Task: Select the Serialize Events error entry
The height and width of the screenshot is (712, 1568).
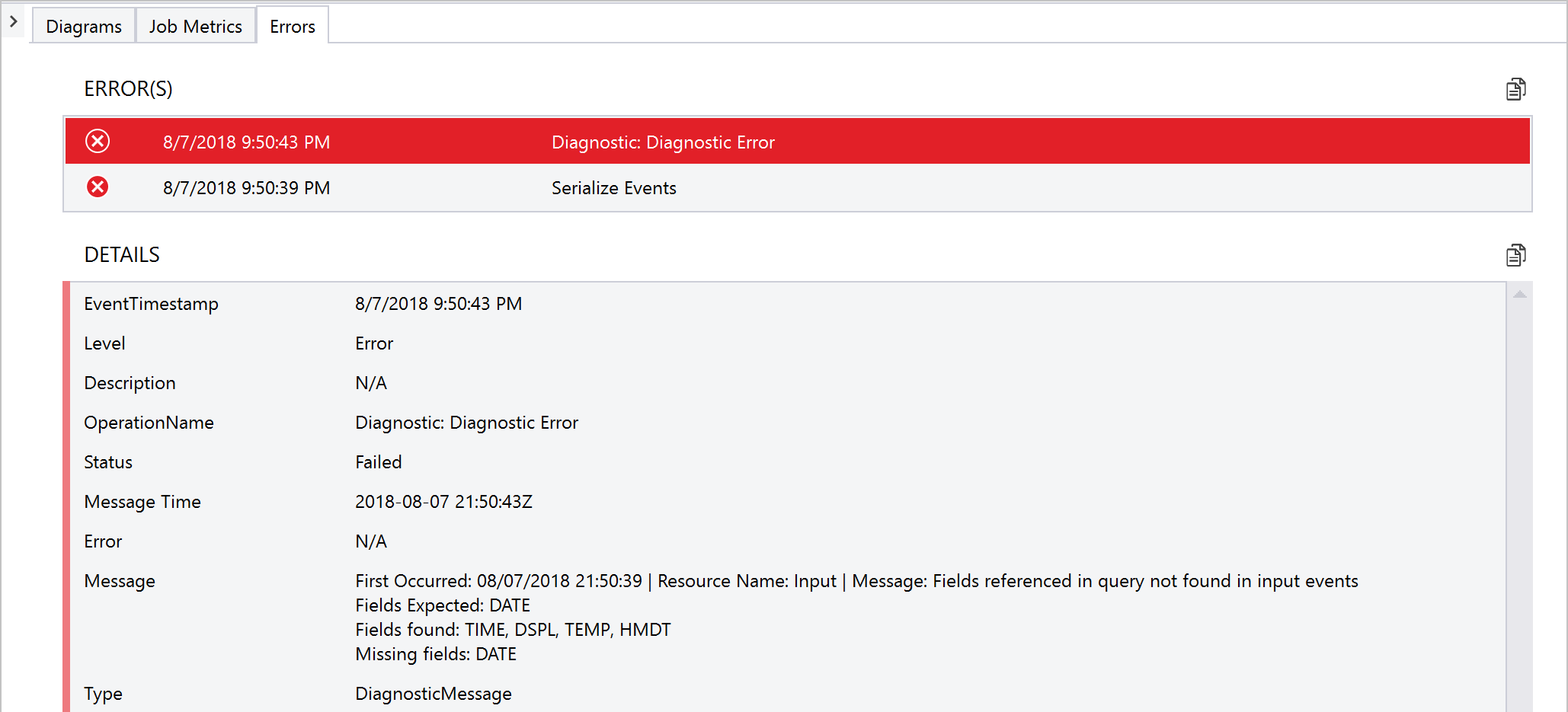Action: pyautogui.click(x=614, y=187)
